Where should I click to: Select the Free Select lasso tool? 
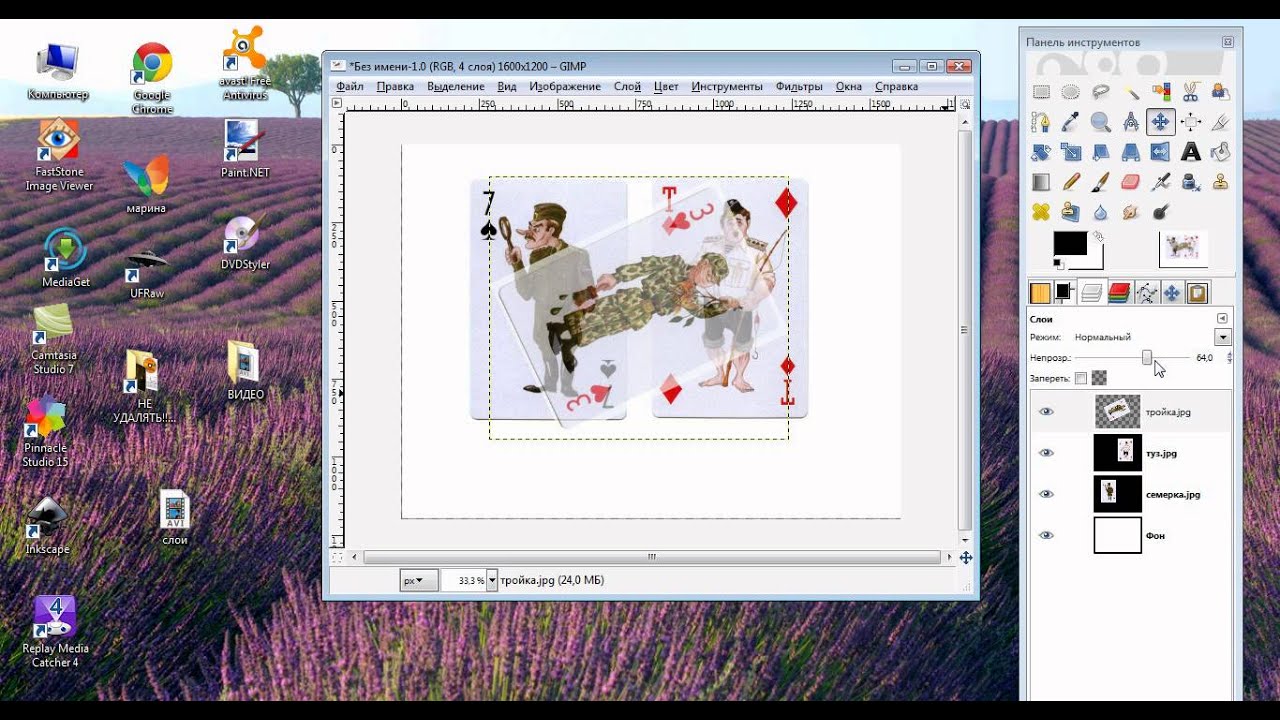[1101, 92]
